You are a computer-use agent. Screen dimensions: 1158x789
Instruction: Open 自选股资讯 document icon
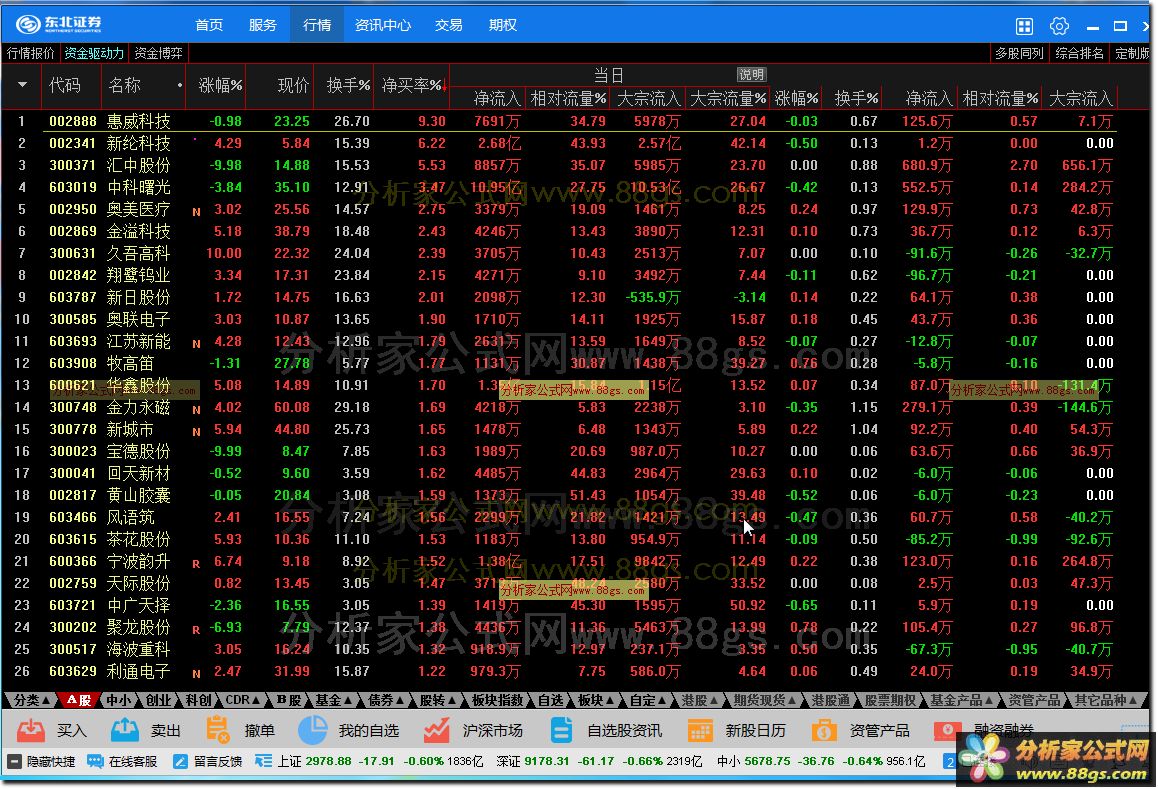point(561,730)
